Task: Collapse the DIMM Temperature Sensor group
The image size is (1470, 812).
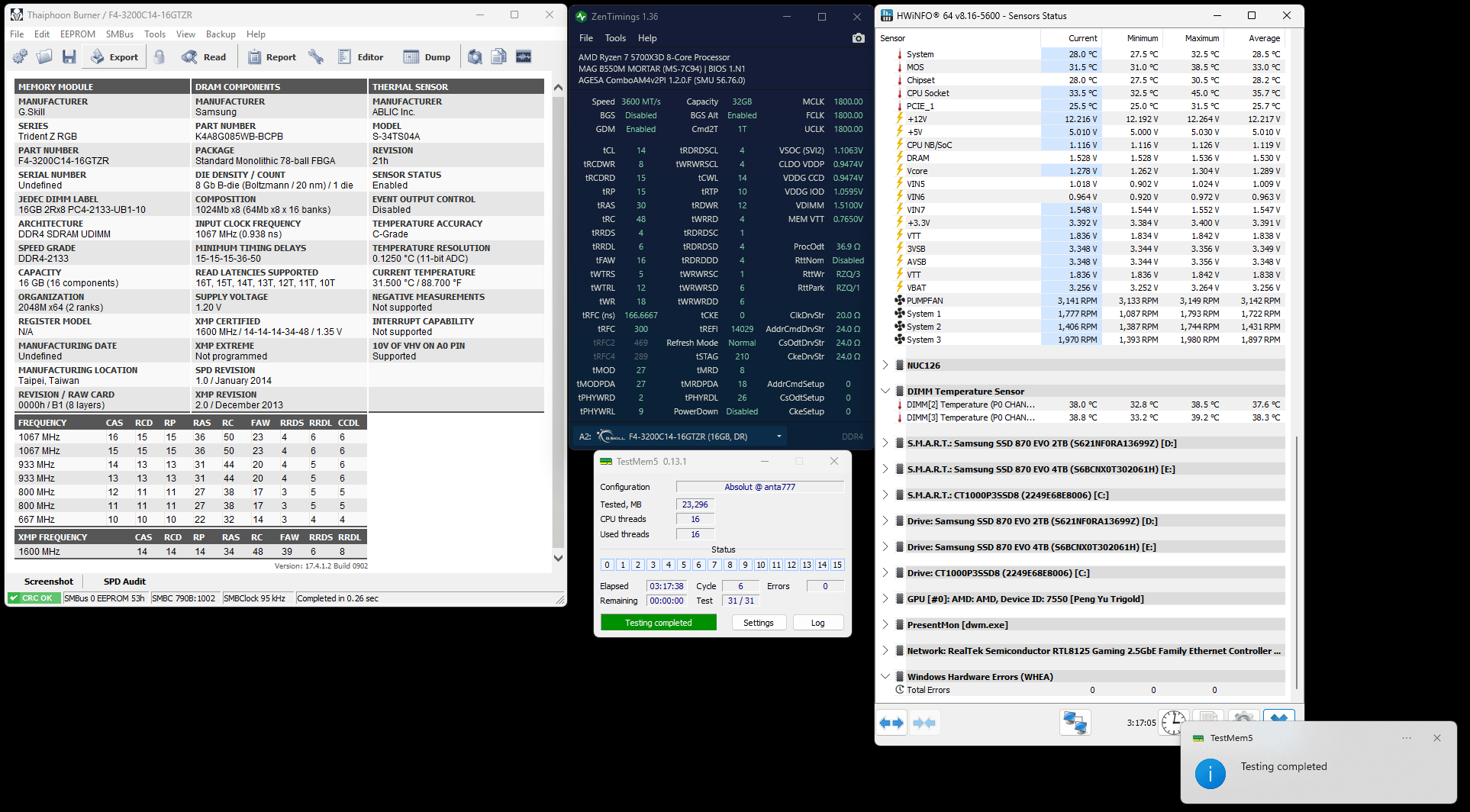Action: pyautogui.click(x=885, y=391)
